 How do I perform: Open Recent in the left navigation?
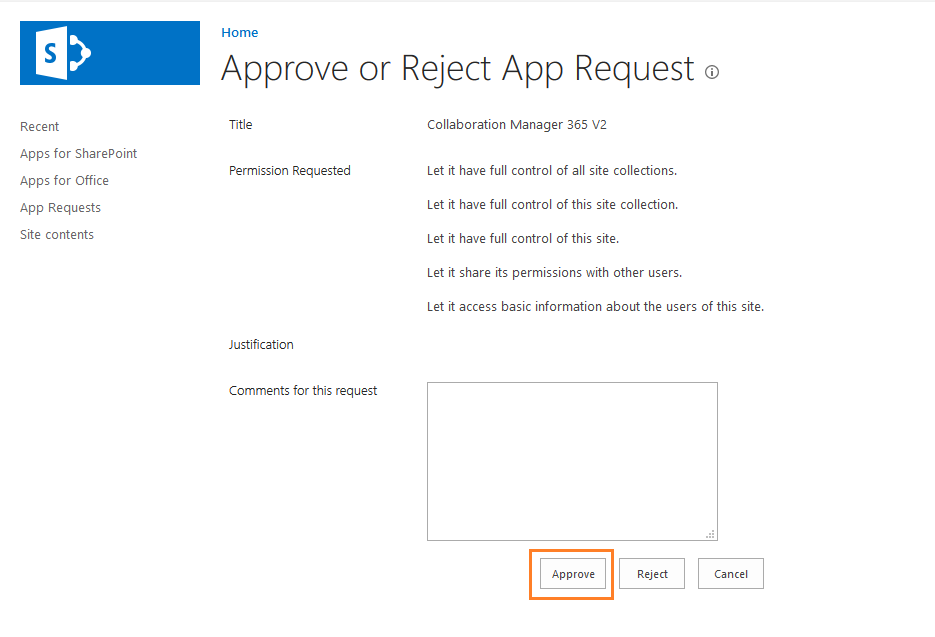[39, 126]
